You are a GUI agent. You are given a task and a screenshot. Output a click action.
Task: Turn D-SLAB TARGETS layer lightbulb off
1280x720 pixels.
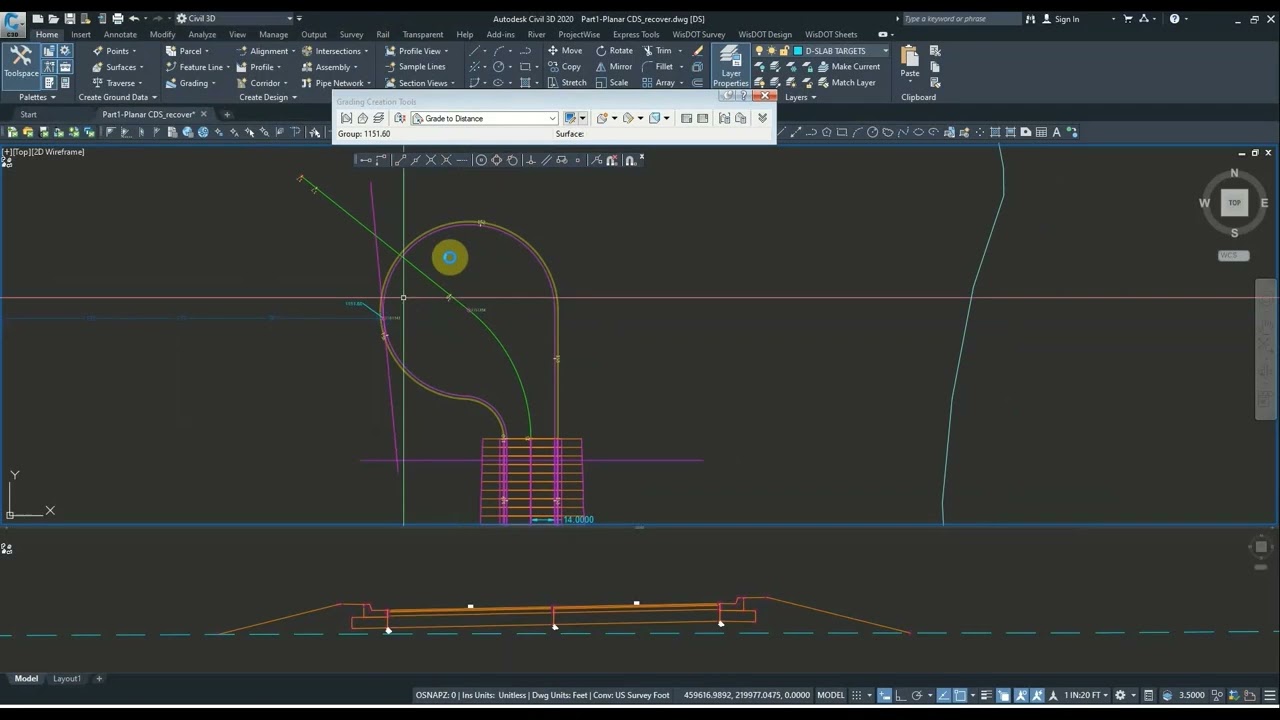pyautogui.click(x=760, y=51)
